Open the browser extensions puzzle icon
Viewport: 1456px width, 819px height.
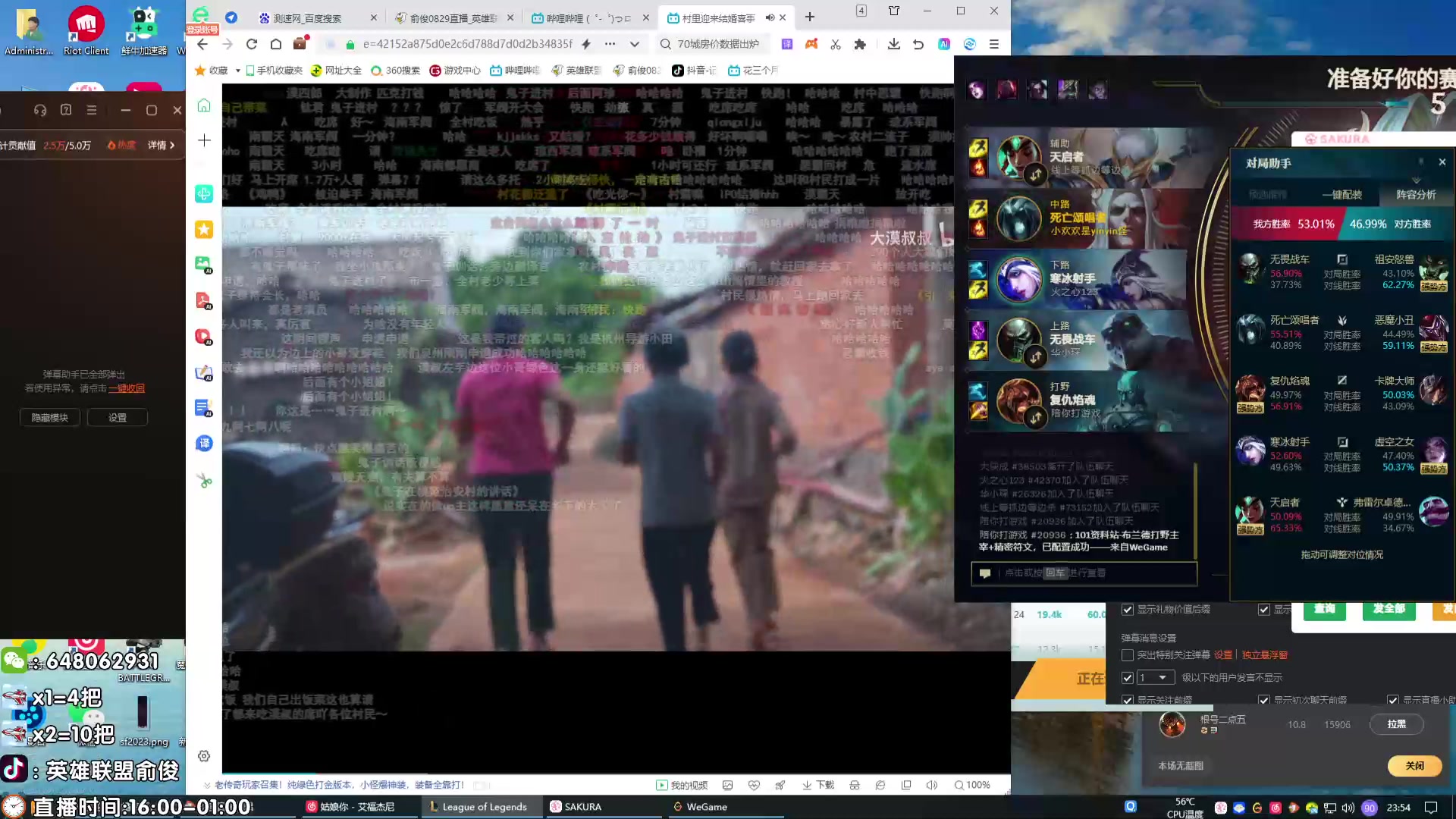(860, 44)
